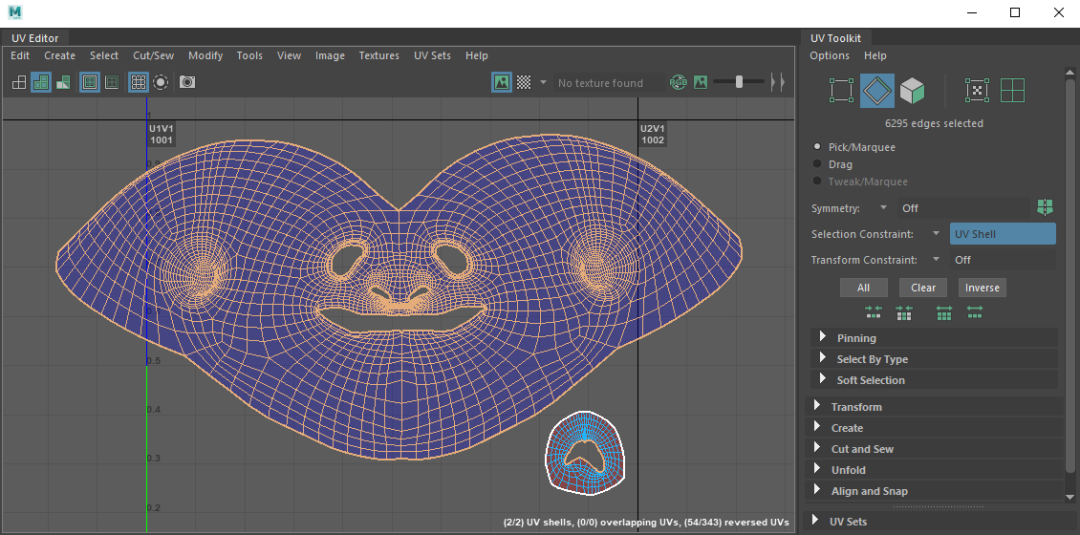Click the edge selection diamond icon
Viewport: 1080px width, 535px height.
click(x=878, y=91)
